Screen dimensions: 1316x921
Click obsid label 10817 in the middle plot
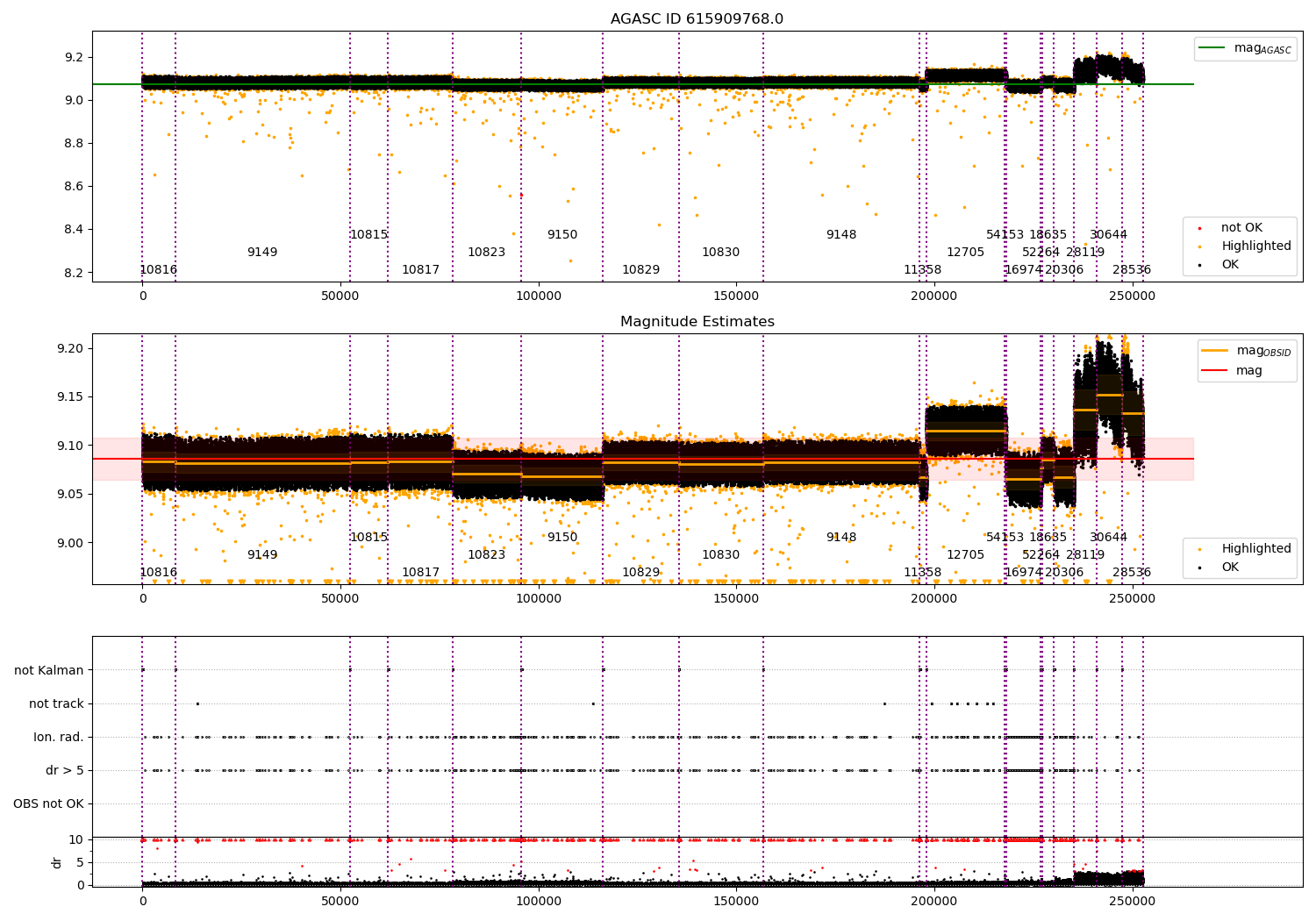pos(420,573)
